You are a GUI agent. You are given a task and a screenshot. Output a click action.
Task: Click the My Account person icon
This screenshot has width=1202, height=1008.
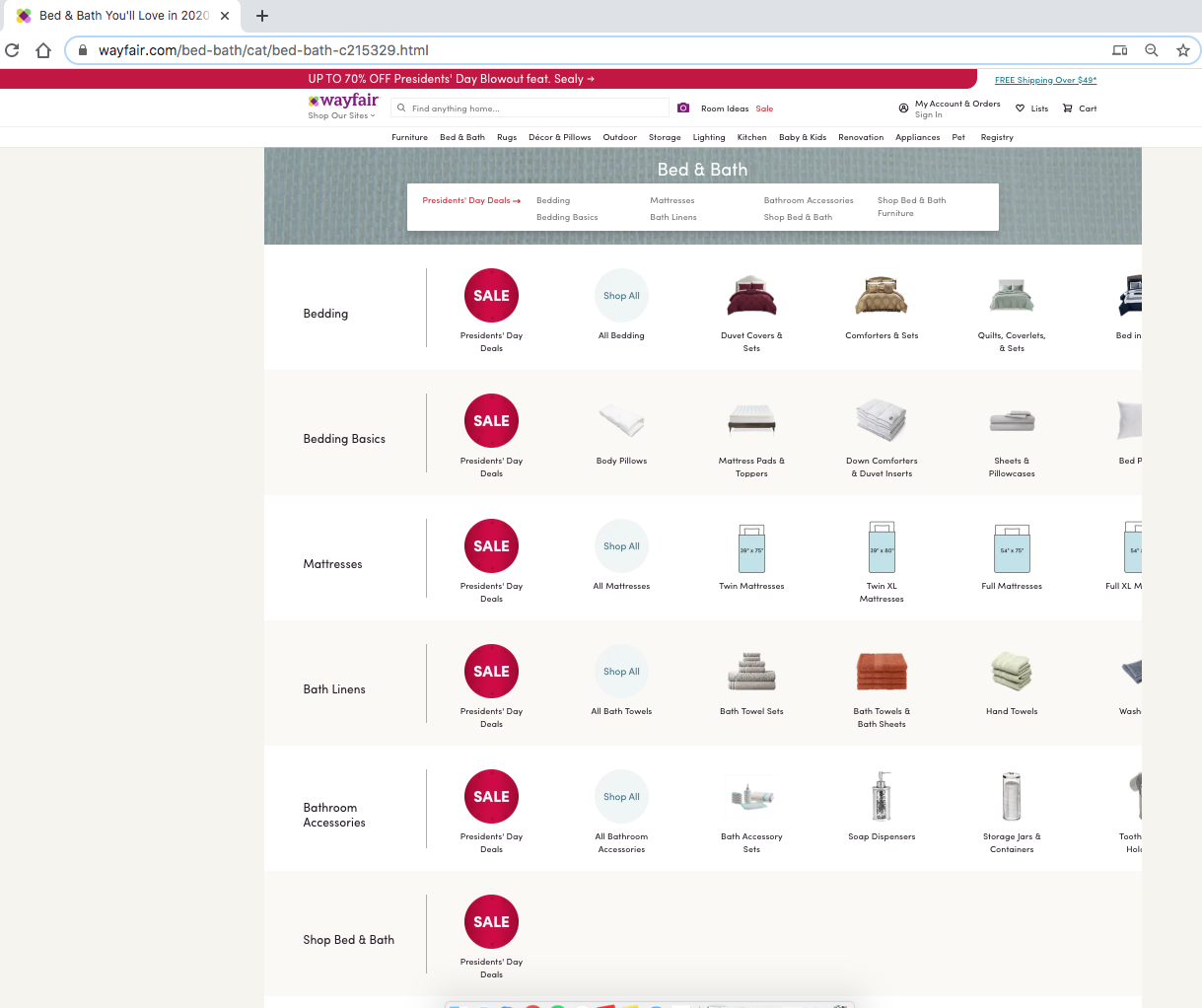tap(903, 108)
